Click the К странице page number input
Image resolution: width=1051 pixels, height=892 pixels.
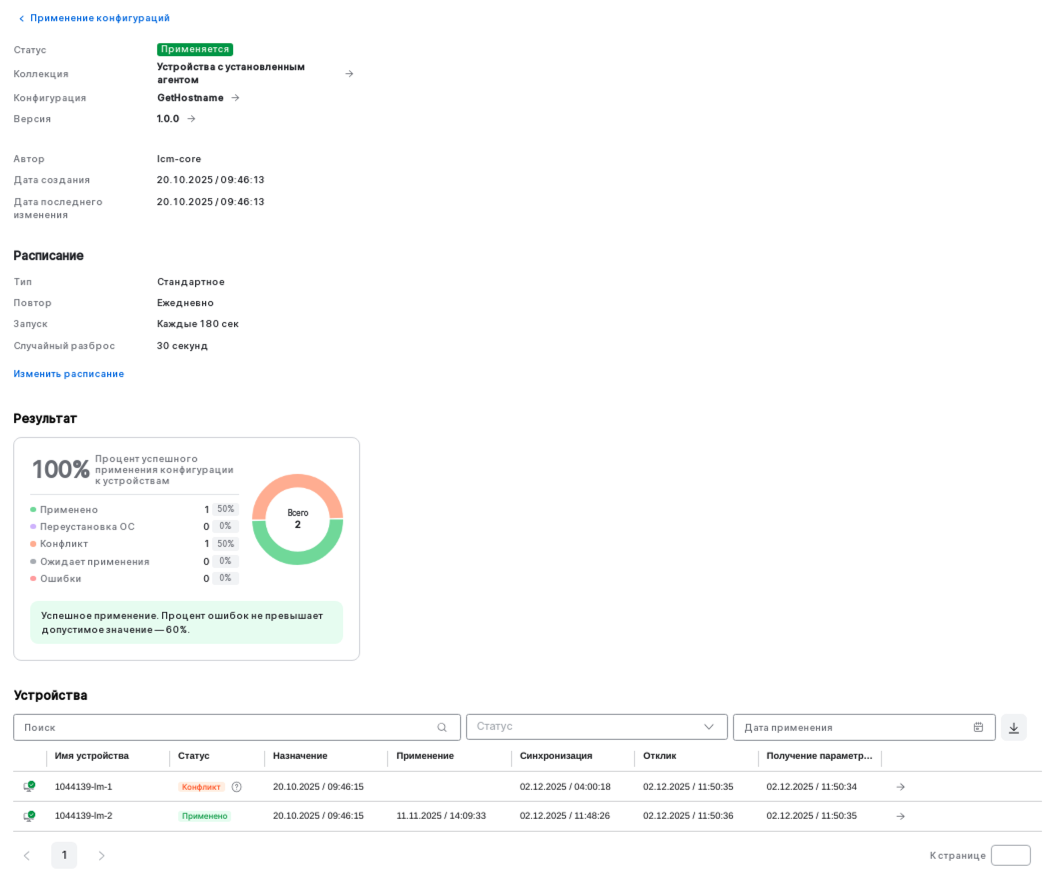pos(1010,855)
